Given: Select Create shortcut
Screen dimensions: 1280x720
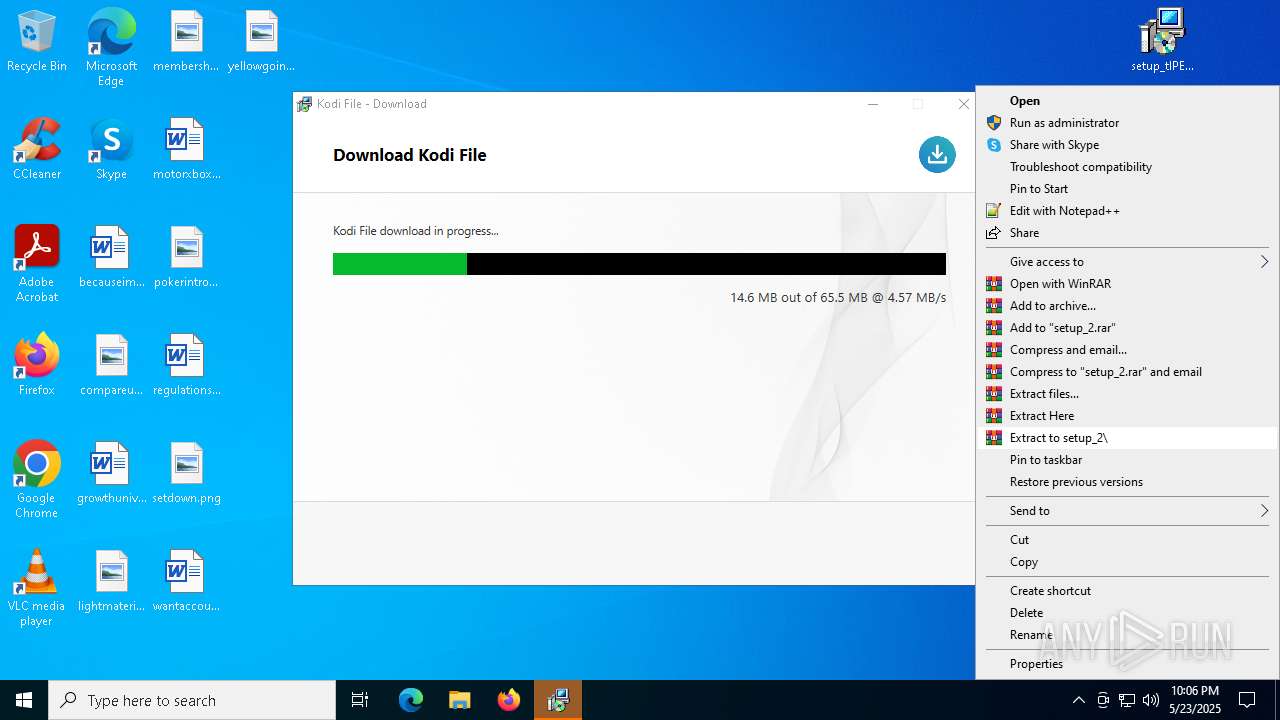Looking at the screenshot, I should (x=1127, y=591).
